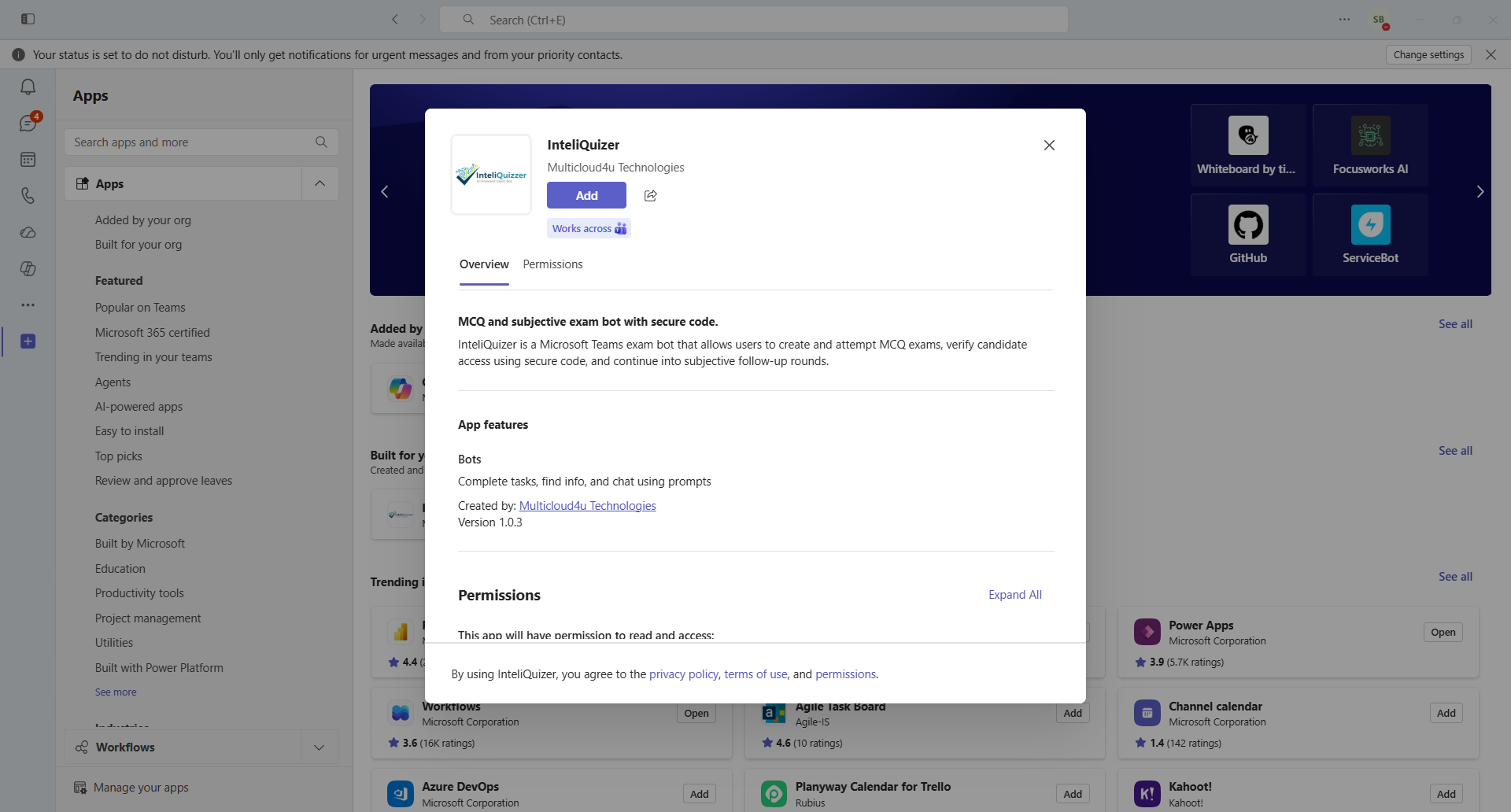Show previous carousel banner

click(x=385, y=191)
